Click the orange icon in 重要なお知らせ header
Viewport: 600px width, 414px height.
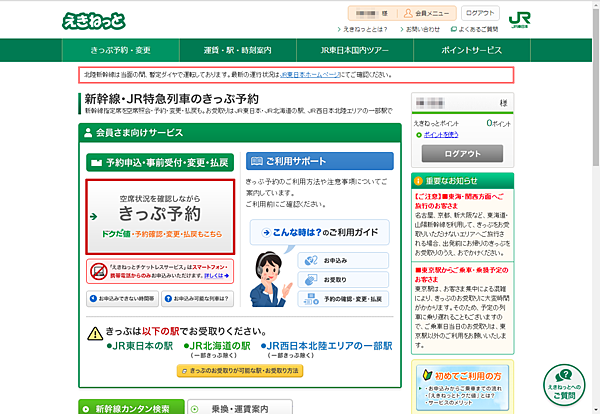418,181
